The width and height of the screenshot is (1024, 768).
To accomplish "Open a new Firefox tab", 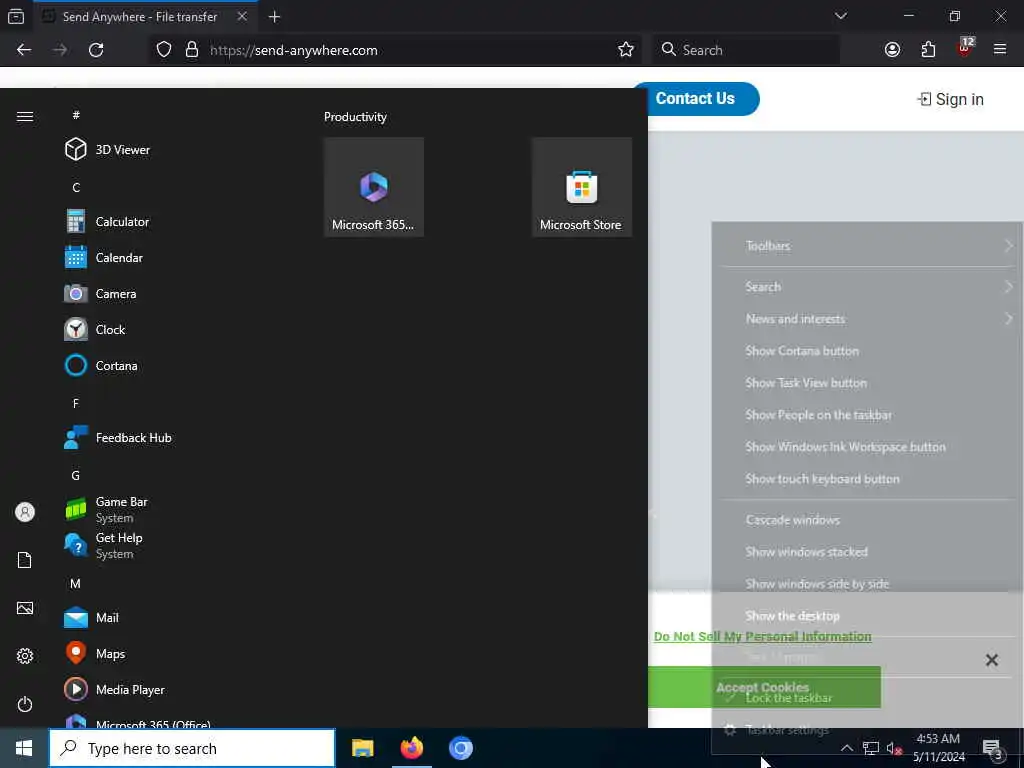I will click(x=274, y=17).
